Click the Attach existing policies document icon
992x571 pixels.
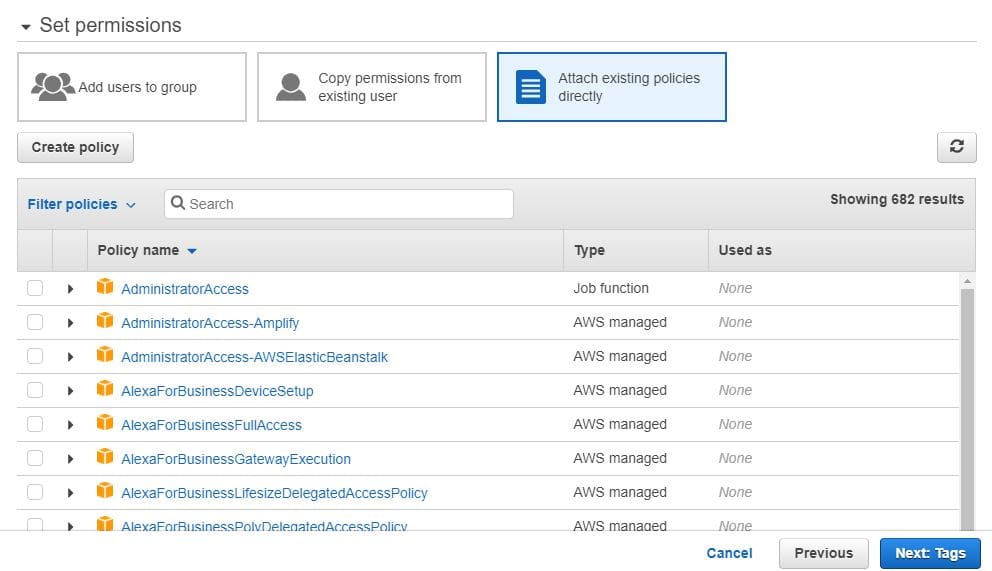pos(530,87)
